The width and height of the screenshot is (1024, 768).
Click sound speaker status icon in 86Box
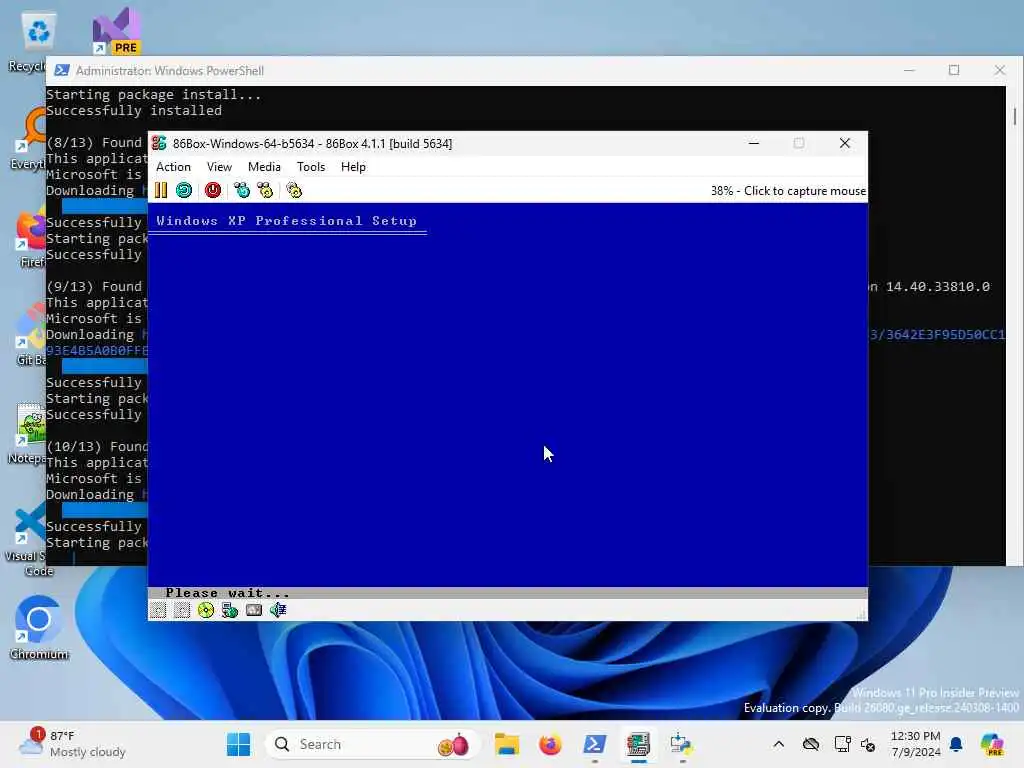click(278, 610)
